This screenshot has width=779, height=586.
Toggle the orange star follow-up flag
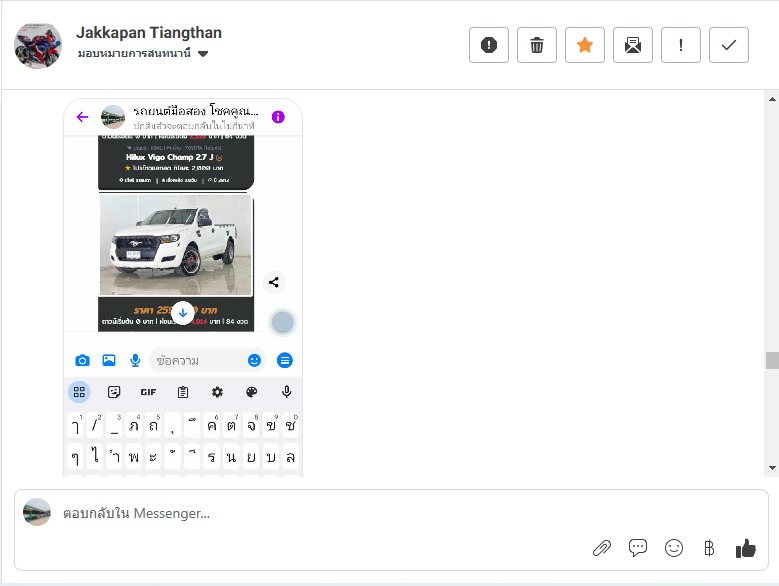tap(585, 45)
